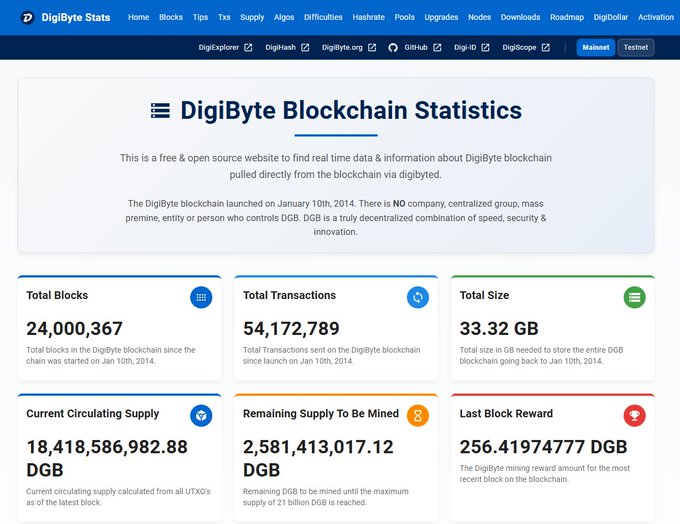The image size is (680, 524).
Task: Click the Total Blocks card heading
Action: pyautogui.click(x=57, y=295)
